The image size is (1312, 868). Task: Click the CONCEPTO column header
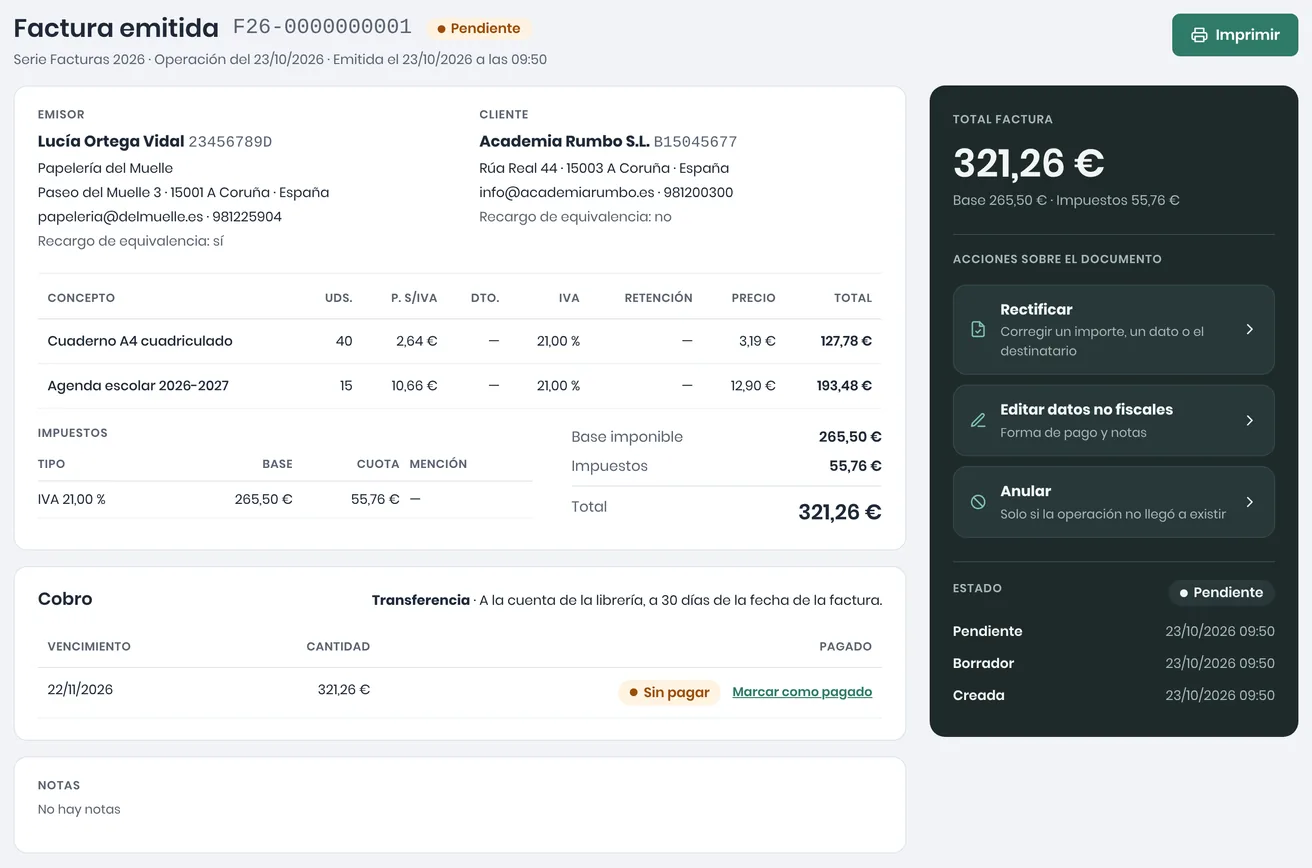tap(81, 298)
